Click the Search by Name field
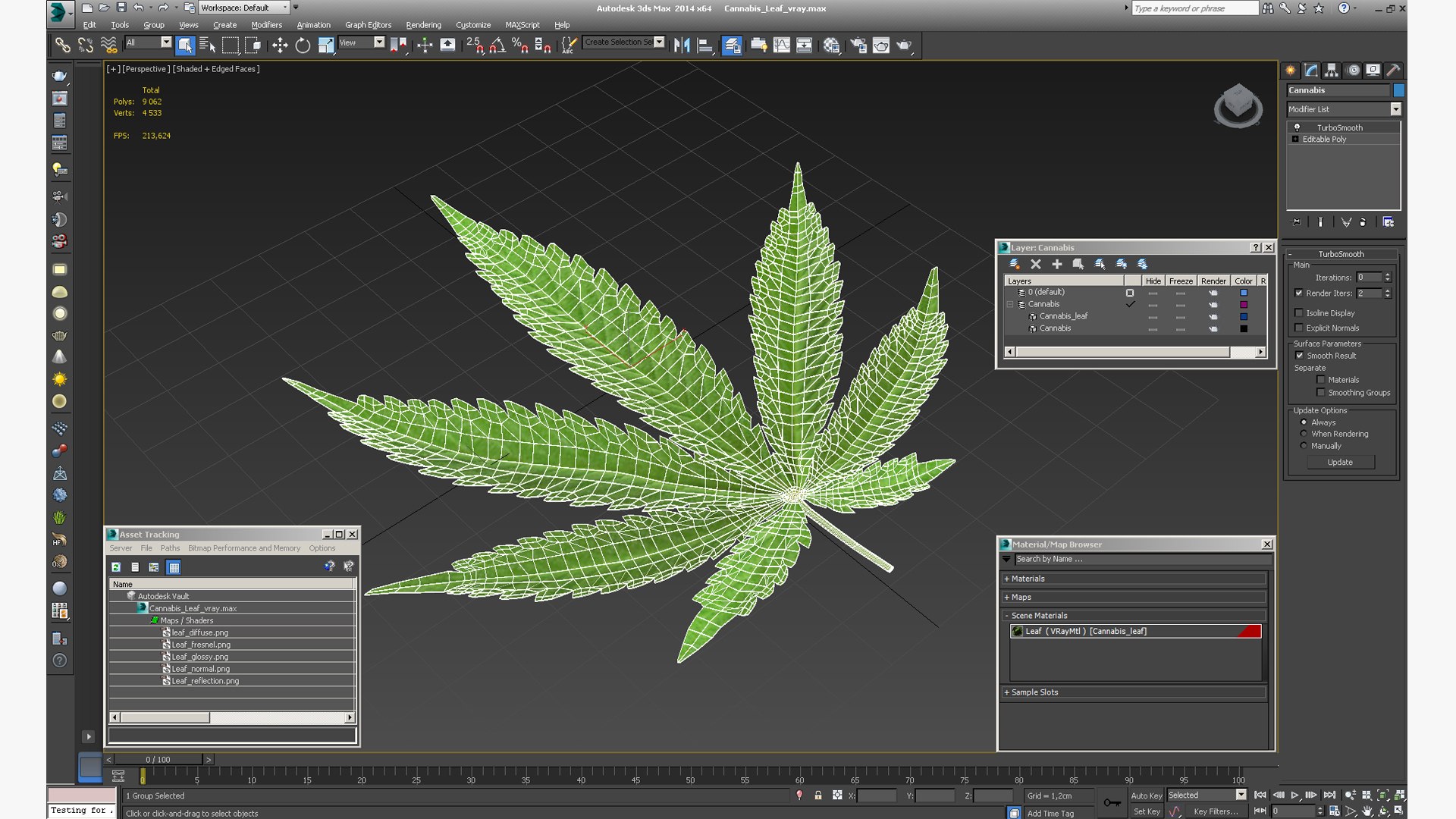 (x=1142, y=559)
